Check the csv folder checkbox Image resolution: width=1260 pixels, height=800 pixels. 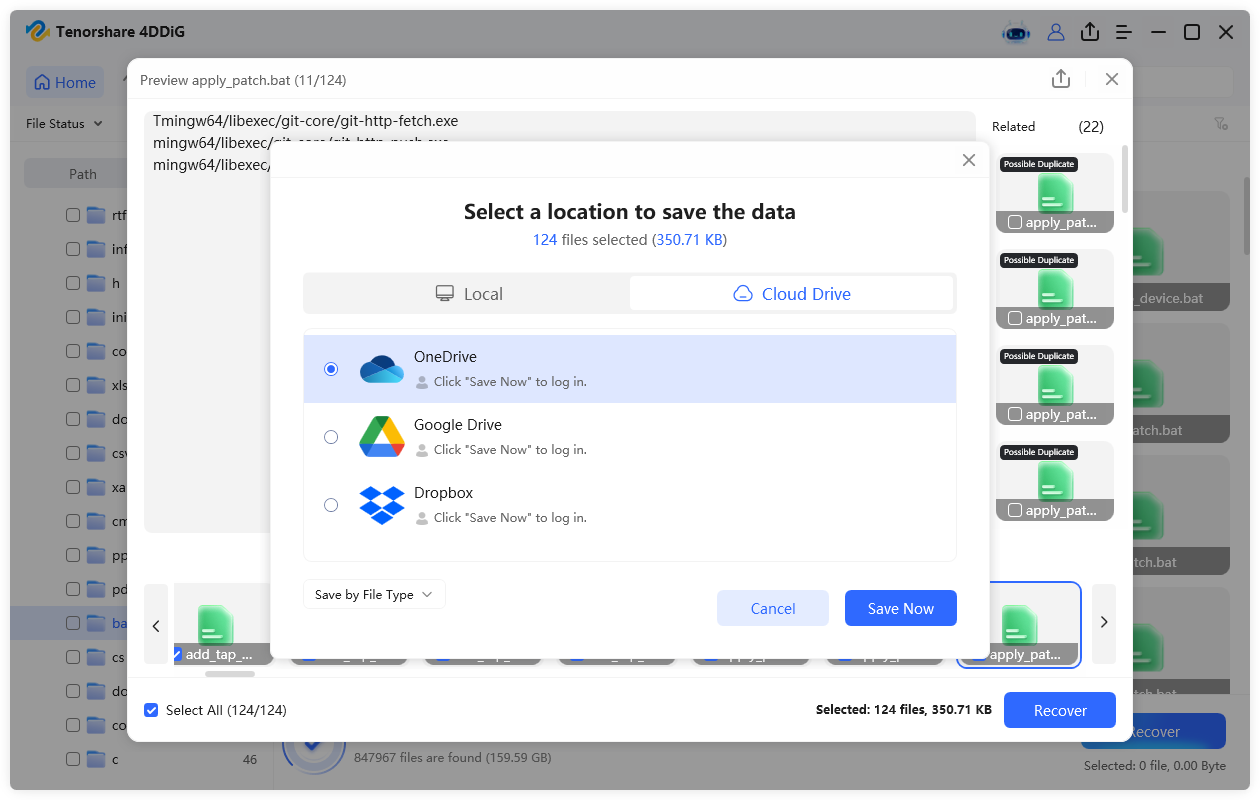(73, 453)
